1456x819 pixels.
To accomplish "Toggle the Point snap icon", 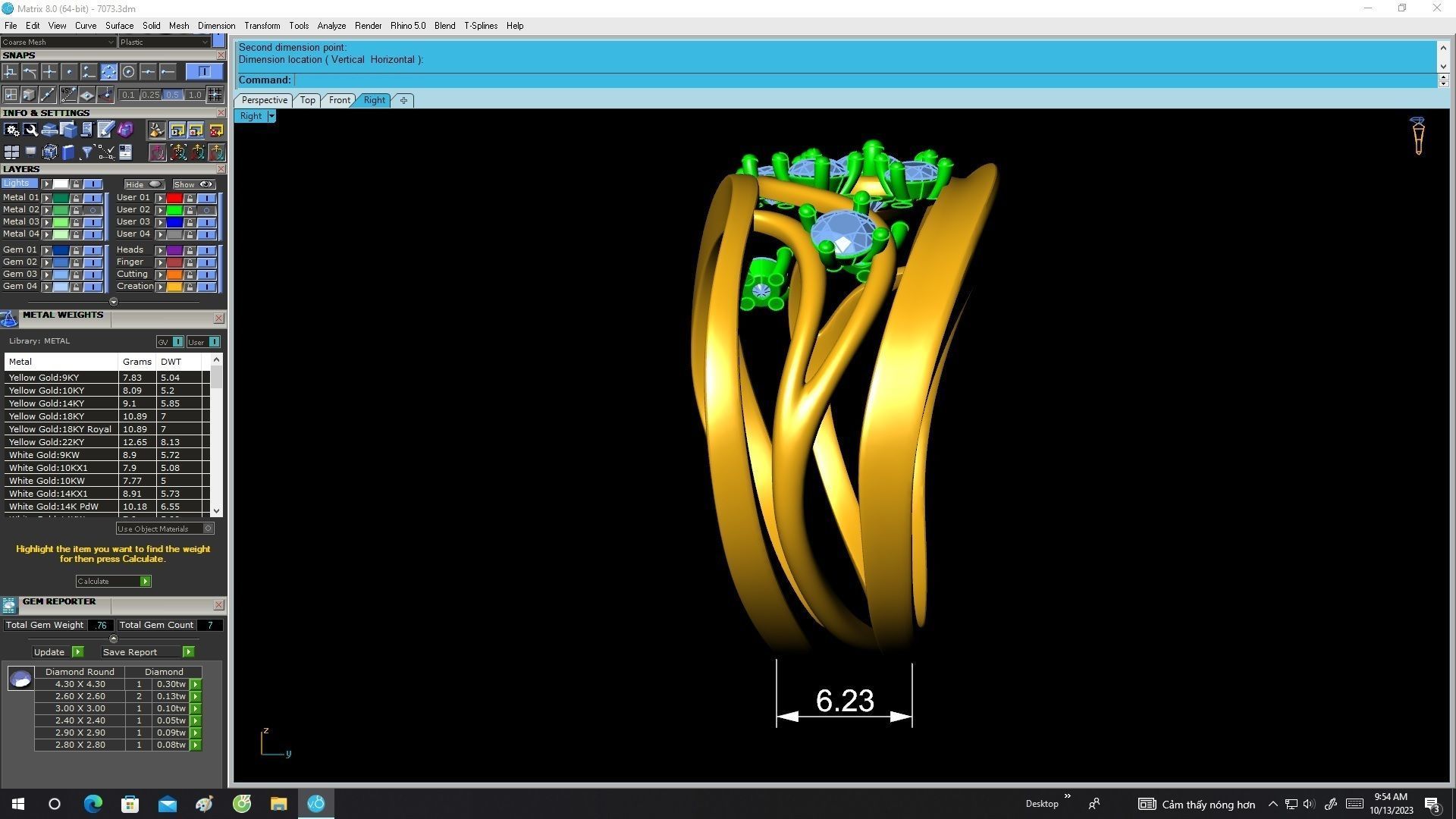I will point(69,71).
